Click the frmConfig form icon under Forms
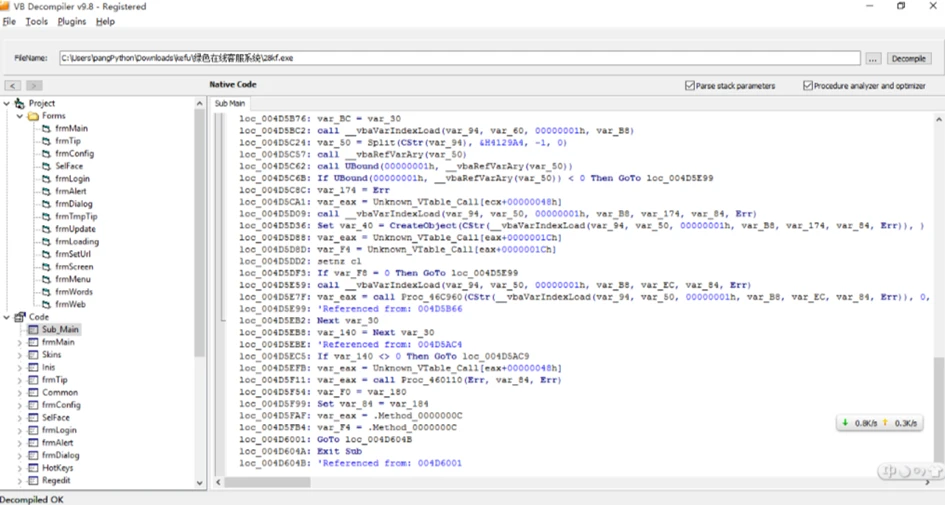Screen dimensions: 945x505 [46, 154]
